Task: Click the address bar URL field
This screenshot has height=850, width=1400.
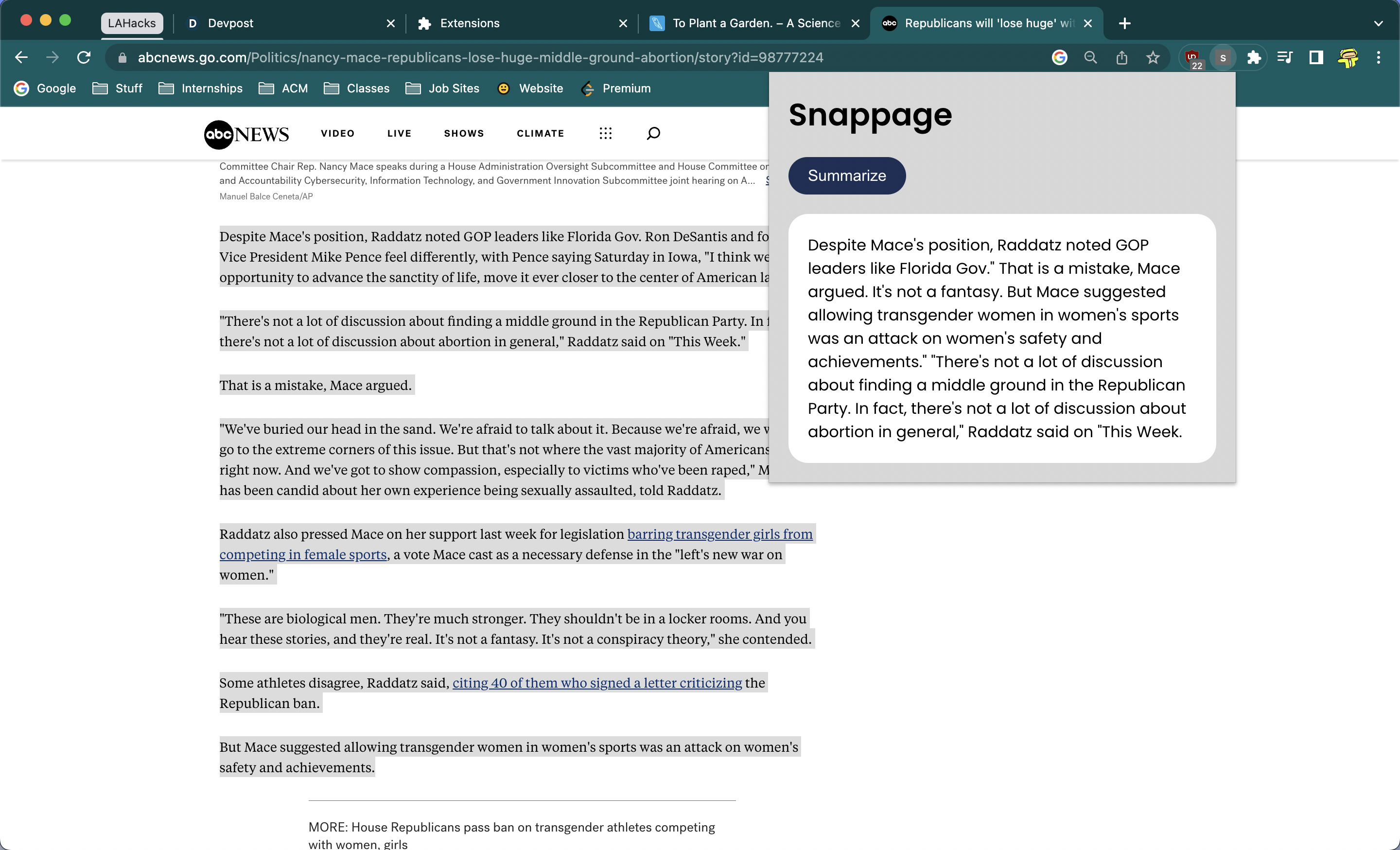Action: (480, 57)
